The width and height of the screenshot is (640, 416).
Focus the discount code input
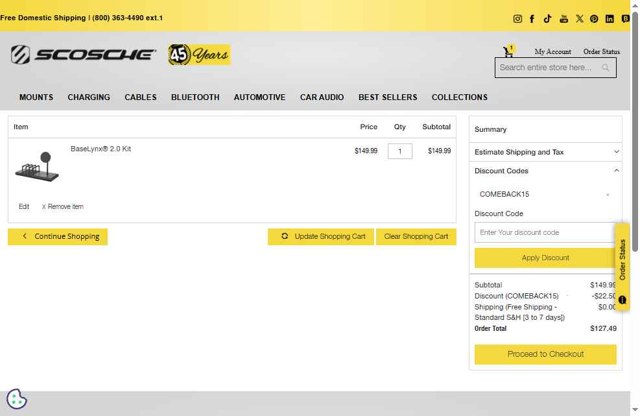545,233
